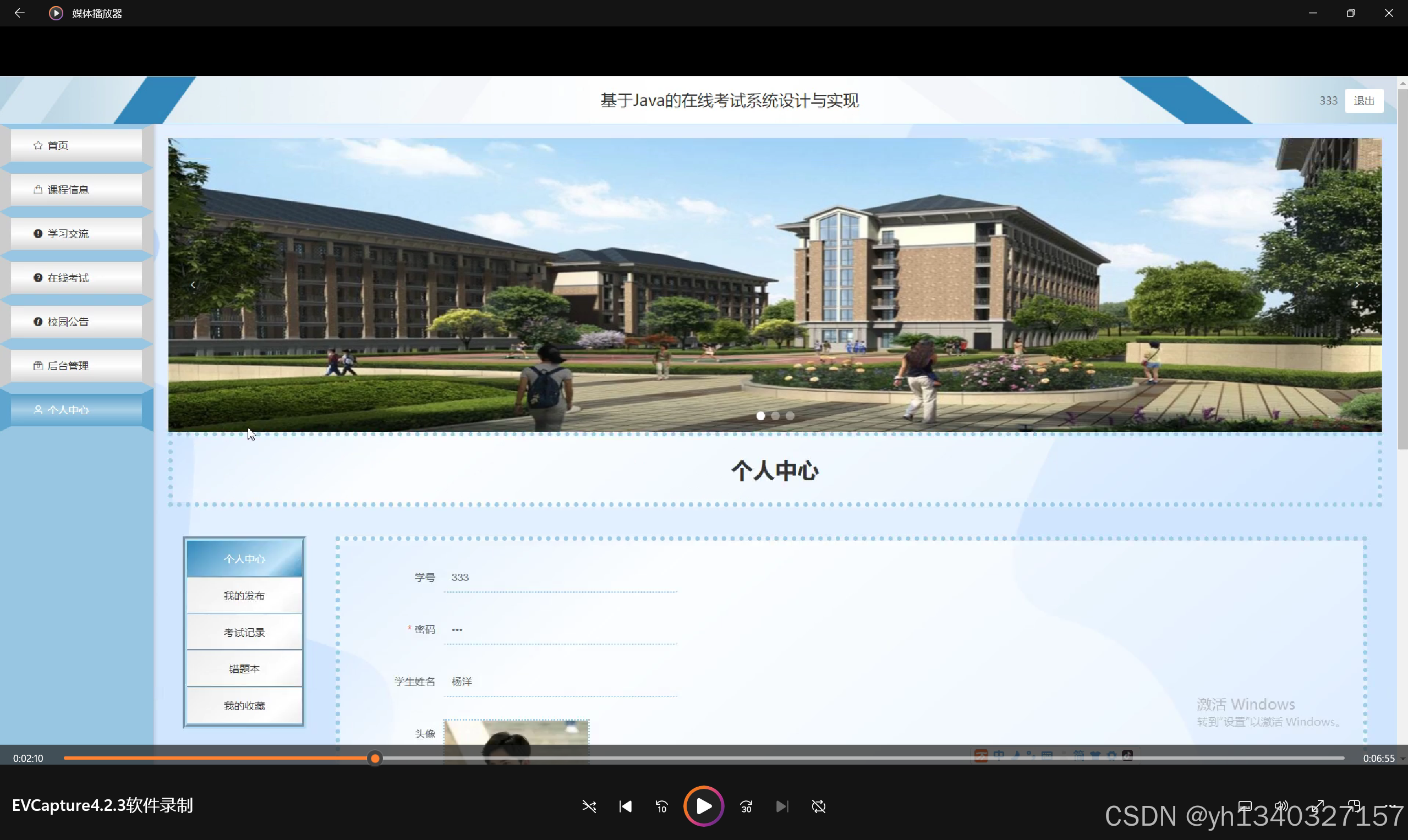Go to previous track
The image size is (1408, 840).
(x=625, y=806)
